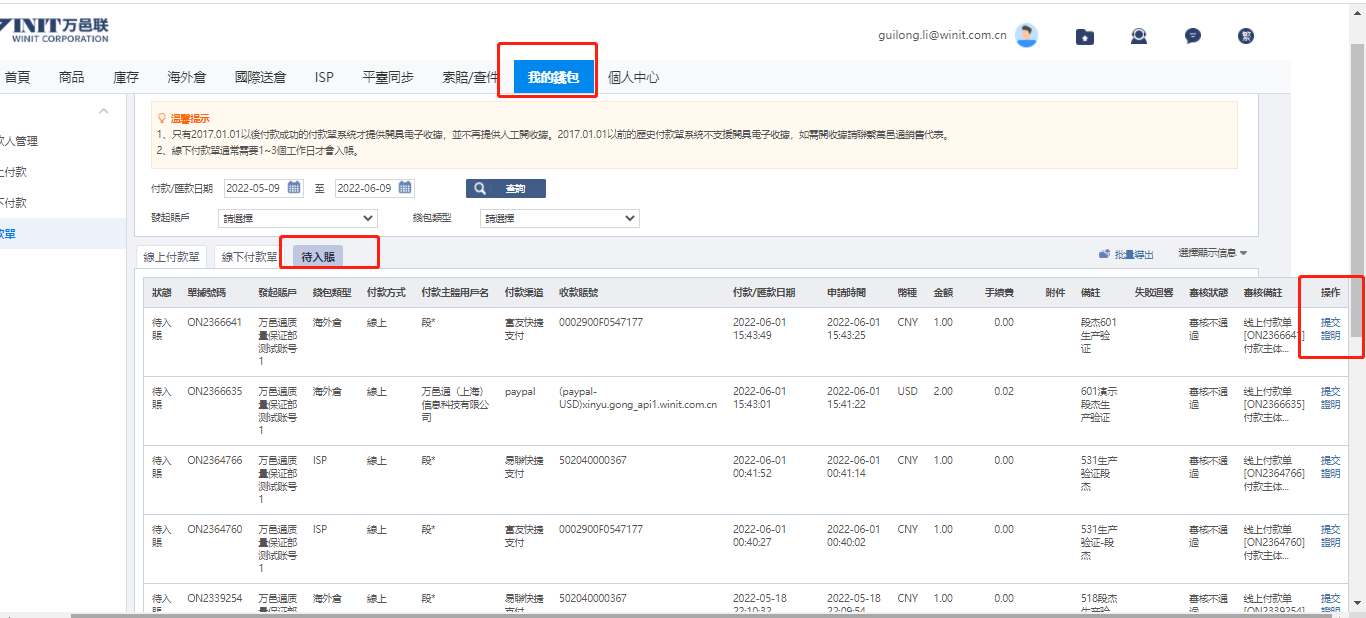Select the 待入賬 tab
1366x618 pixels.
click(318, 257)
